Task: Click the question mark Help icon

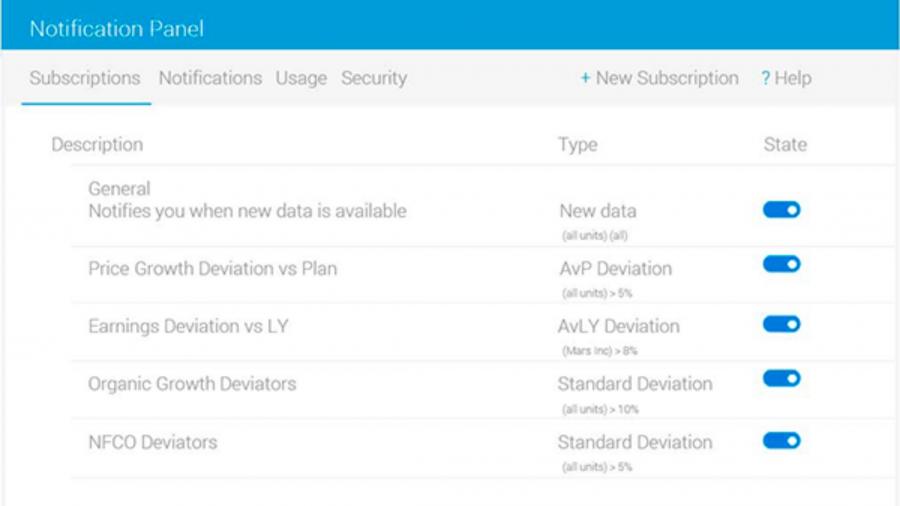Action: tap(766, 78)
